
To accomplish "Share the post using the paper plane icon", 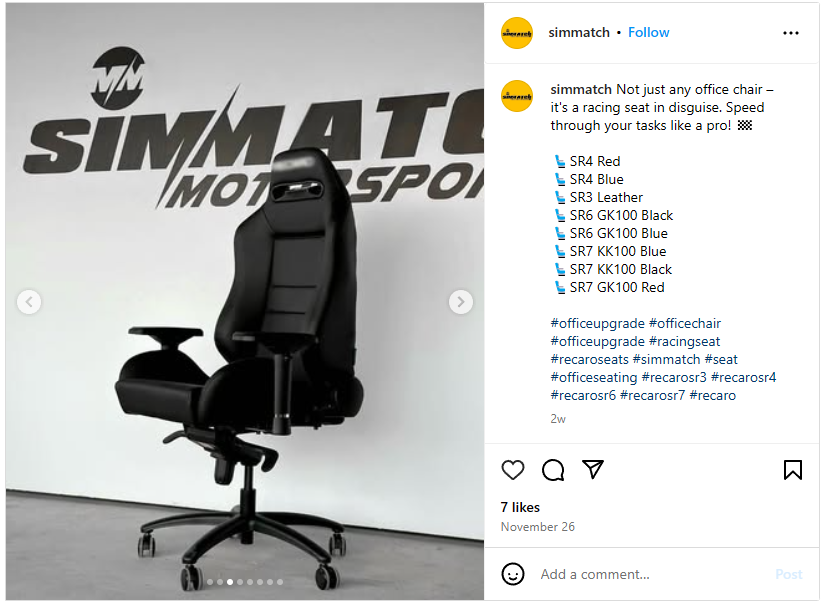I will click(593, 469).
